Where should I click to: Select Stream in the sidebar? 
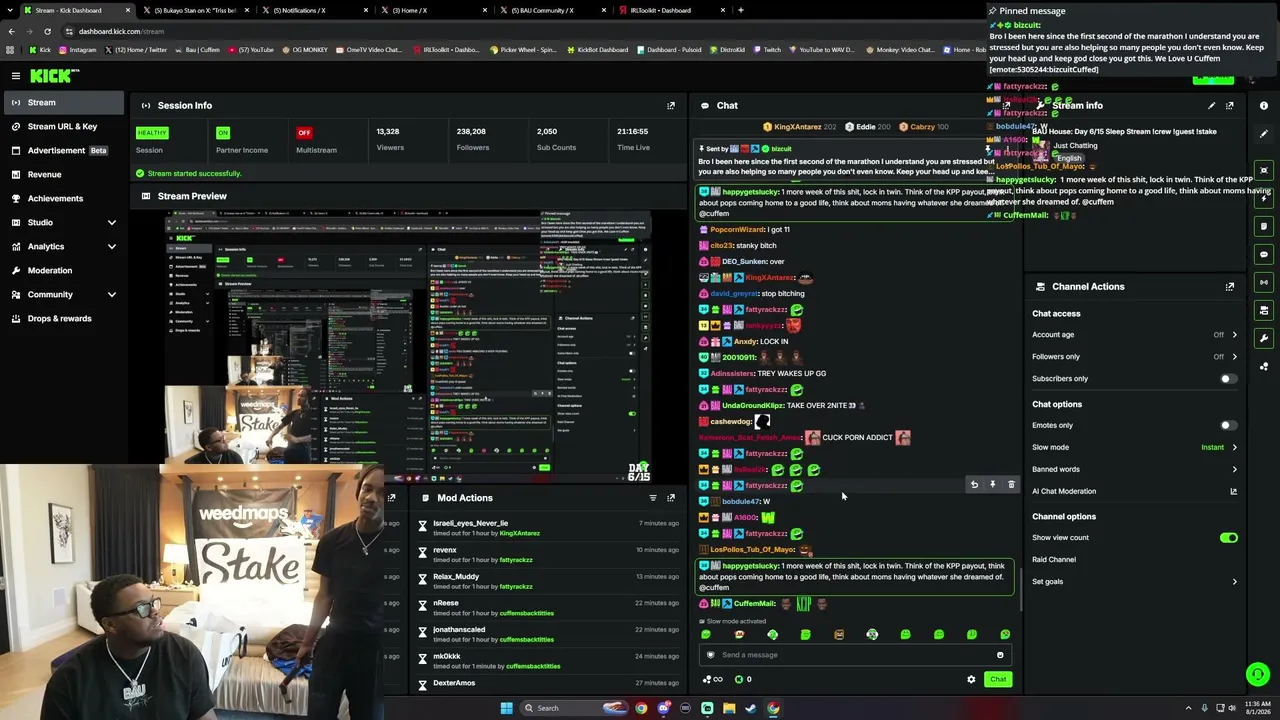tap(62, 102)
